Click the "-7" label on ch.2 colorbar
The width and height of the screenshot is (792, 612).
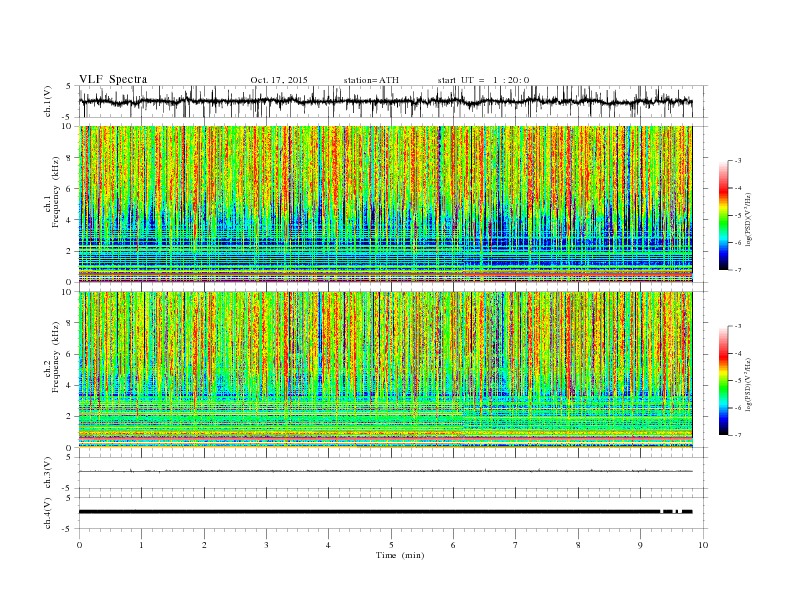point(737,435)
